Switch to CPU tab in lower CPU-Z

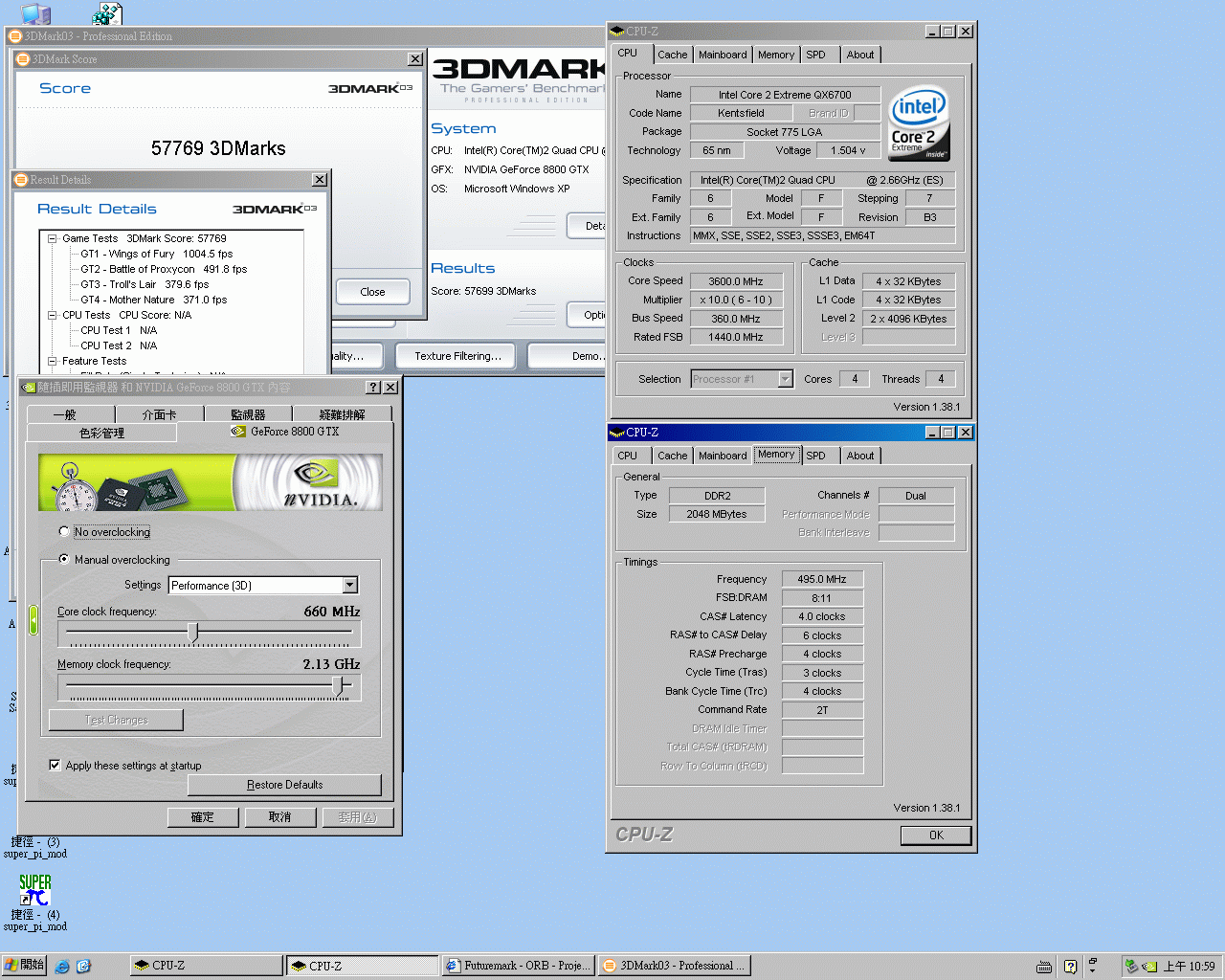click(628, 456)
